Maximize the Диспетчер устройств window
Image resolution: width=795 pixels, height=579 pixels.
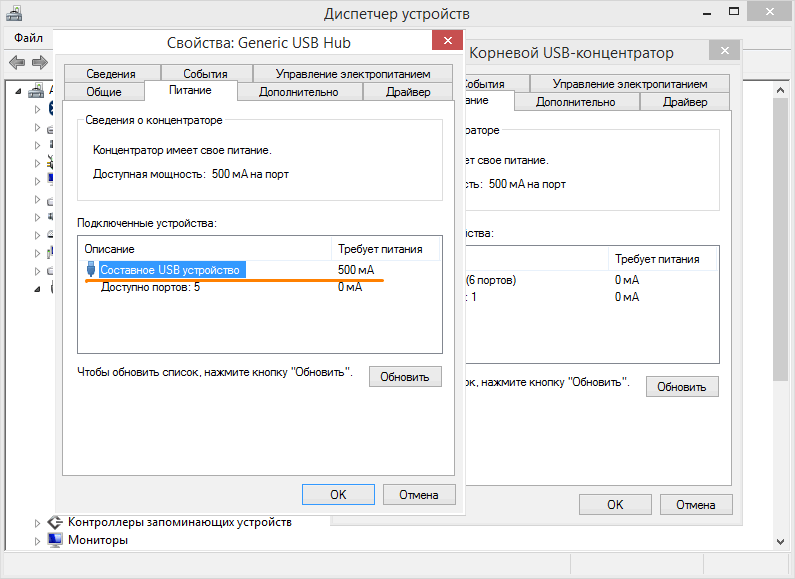point(734,12)
